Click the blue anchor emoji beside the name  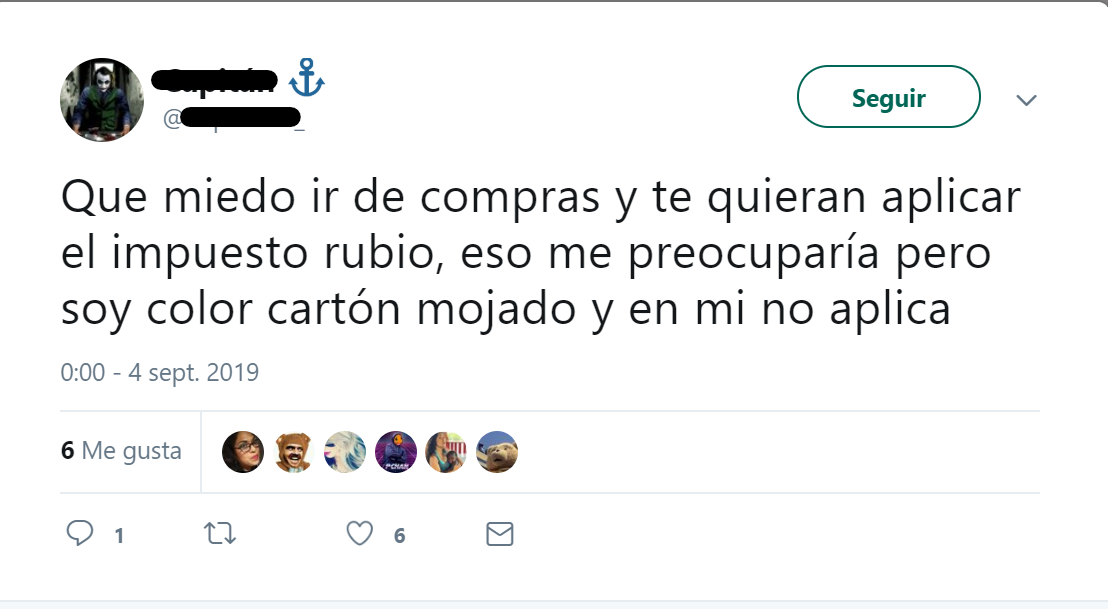pyautogui.click(x=307, y=78)
